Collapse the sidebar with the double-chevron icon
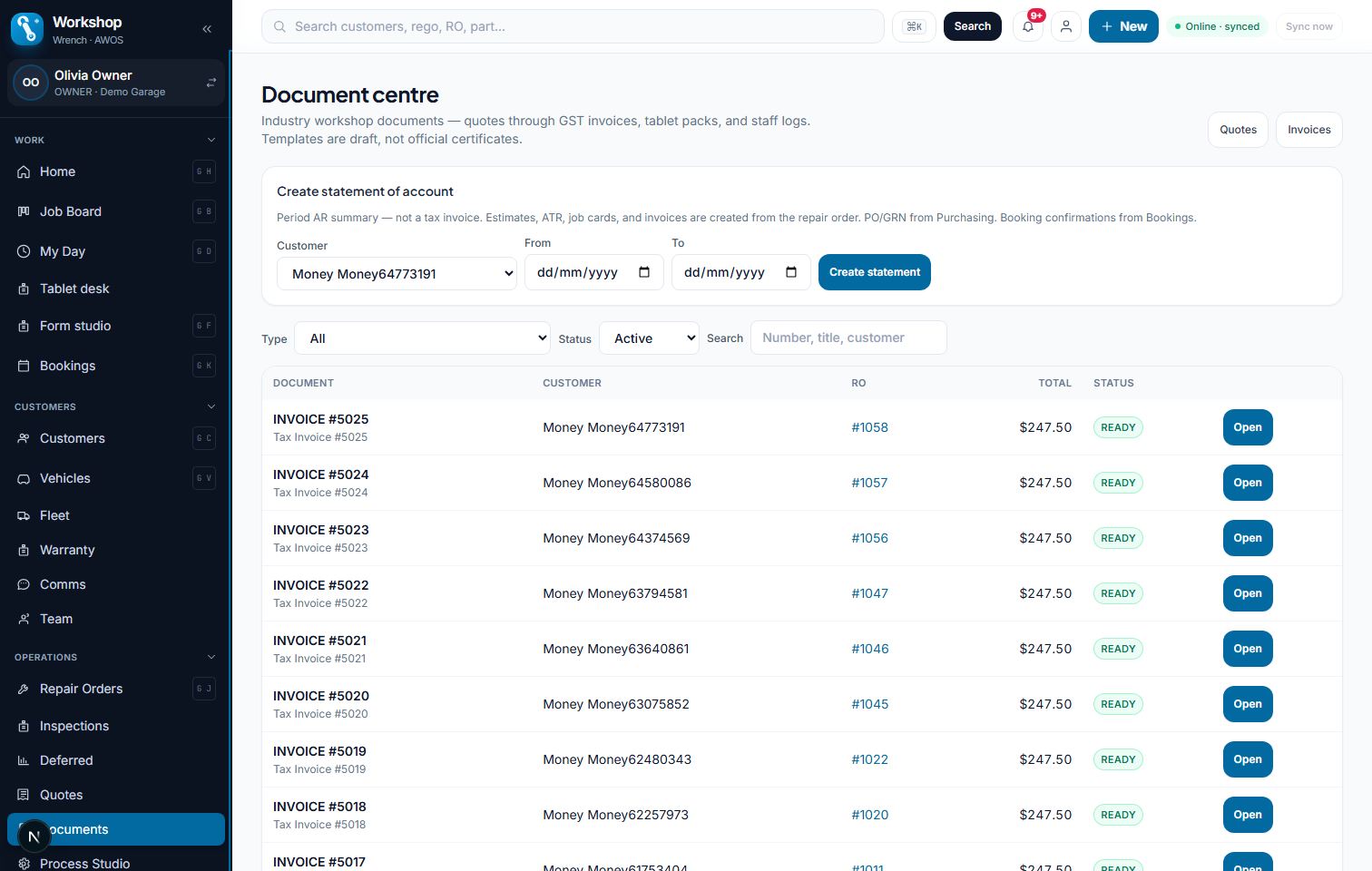Image resolution: width=1372 pixels, height=871 pixels. (207, 29)
